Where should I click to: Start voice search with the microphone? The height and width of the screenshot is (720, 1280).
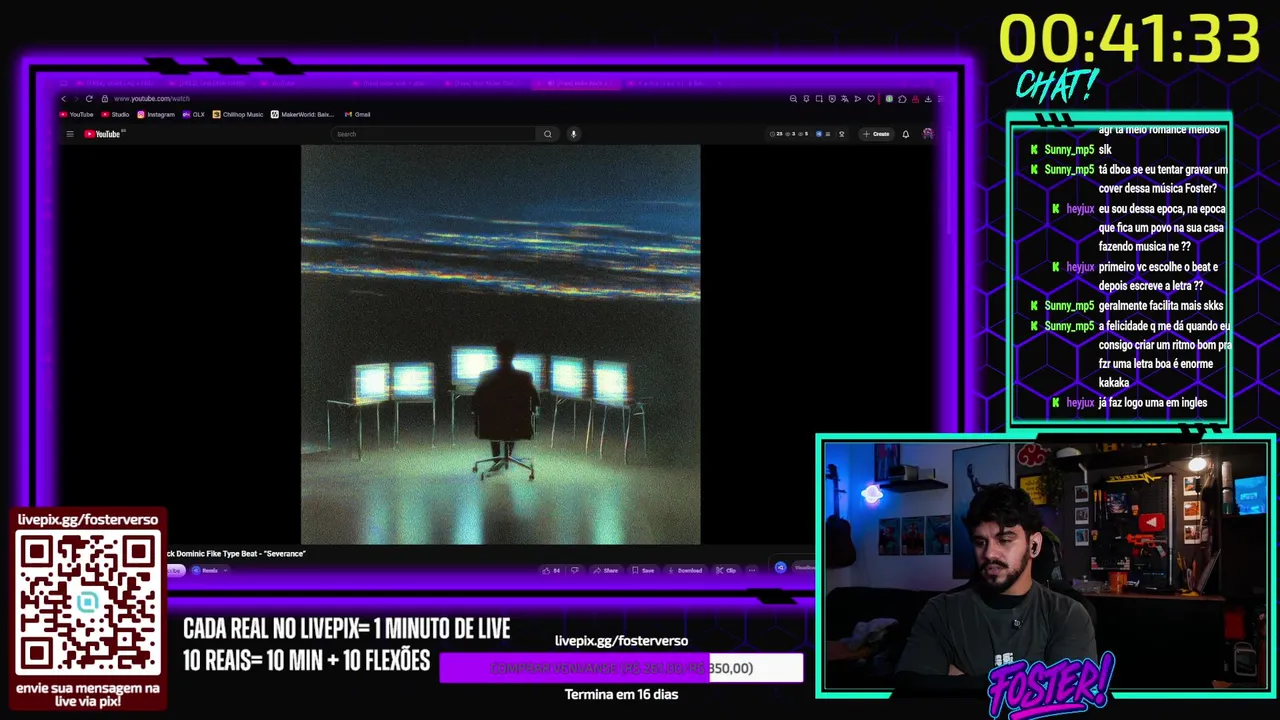(573, 134)
